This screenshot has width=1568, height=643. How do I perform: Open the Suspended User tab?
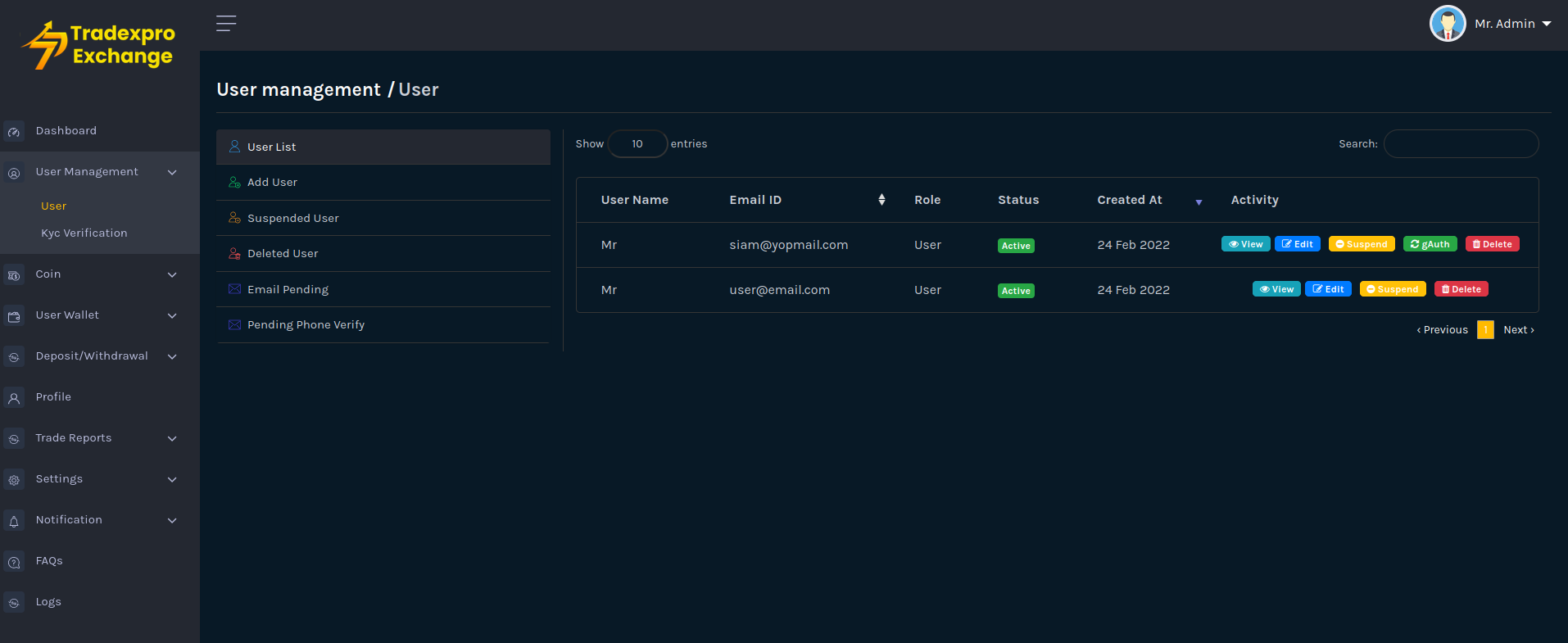click(292, 219)
